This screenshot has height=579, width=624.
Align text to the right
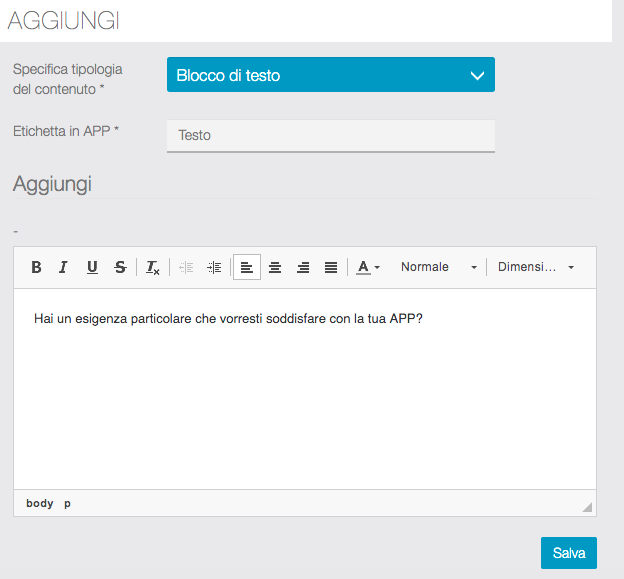[303, 267]
